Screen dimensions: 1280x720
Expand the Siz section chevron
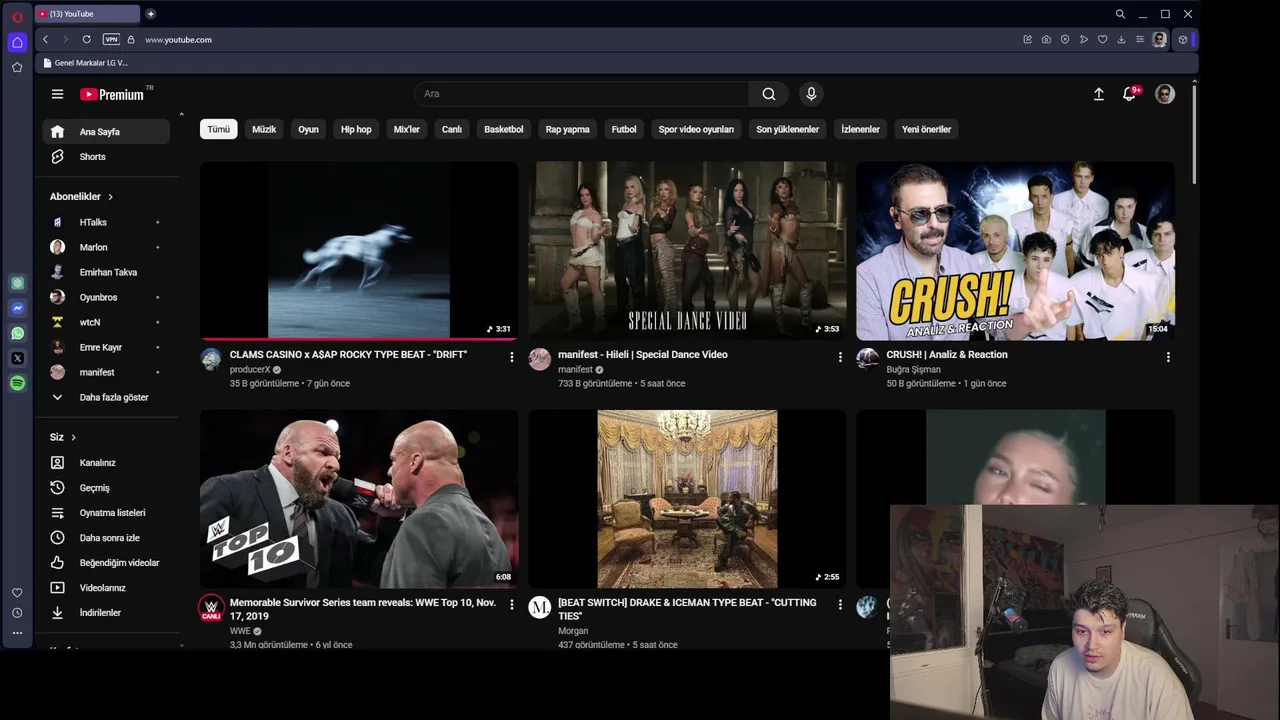73,437
